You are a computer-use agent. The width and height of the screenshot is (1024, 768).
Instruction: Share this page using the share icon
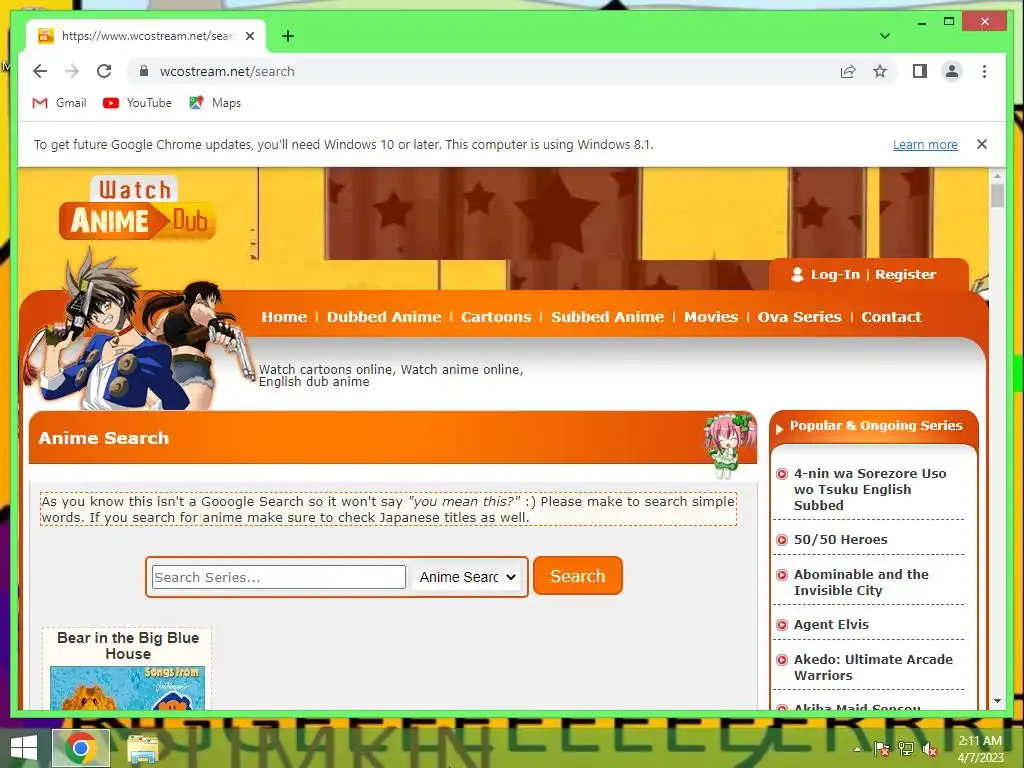[x=848, y=71]
